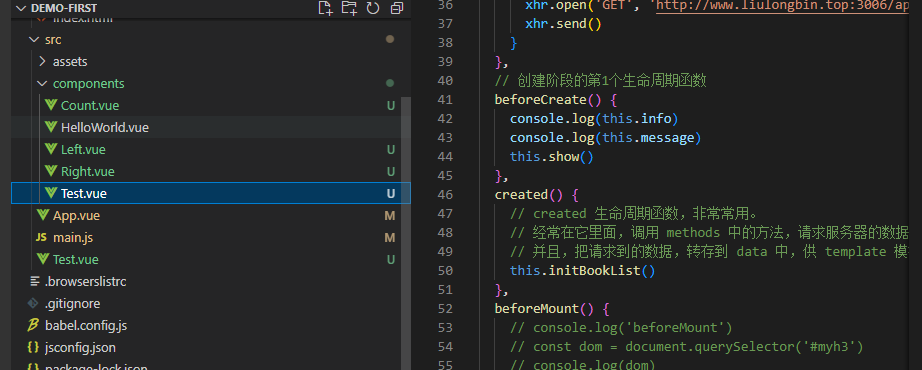Image resolution: width=922 pixels, height=370 pixels.
Task: Click the green dot on components folder
Action: point(389,84)
